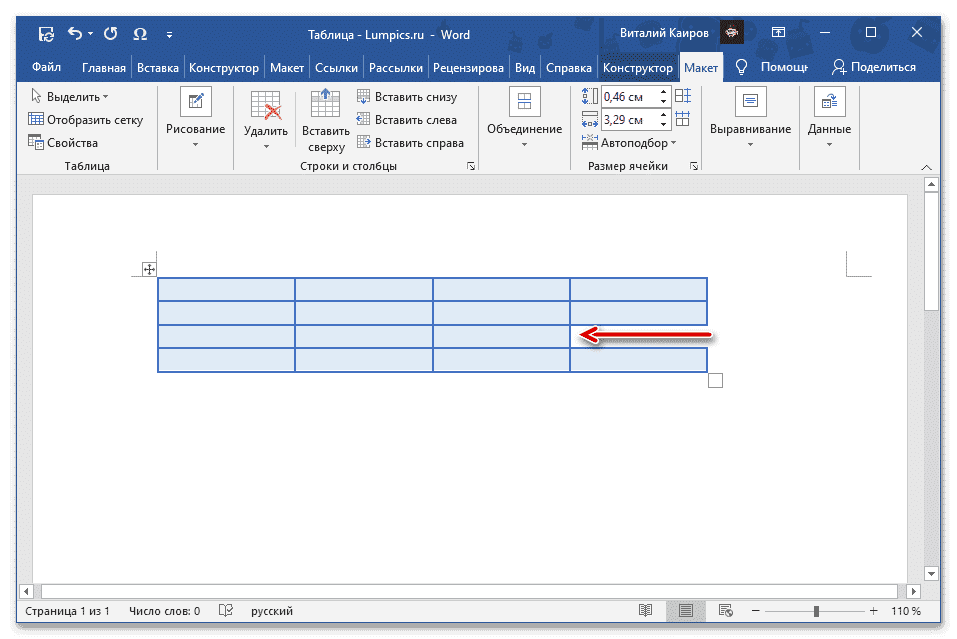This screenshot has height=639, width=957.
Task: Click the Omega symbol icon
Action: [x=140, y=35]
